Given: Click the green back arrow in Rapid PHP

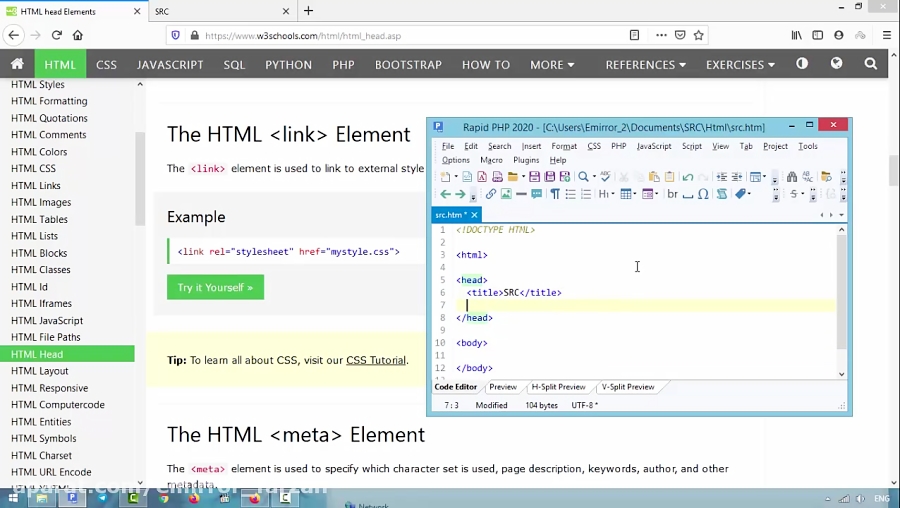Looking at the screenshot, I should pyautogui.click(x=445, y=194).
